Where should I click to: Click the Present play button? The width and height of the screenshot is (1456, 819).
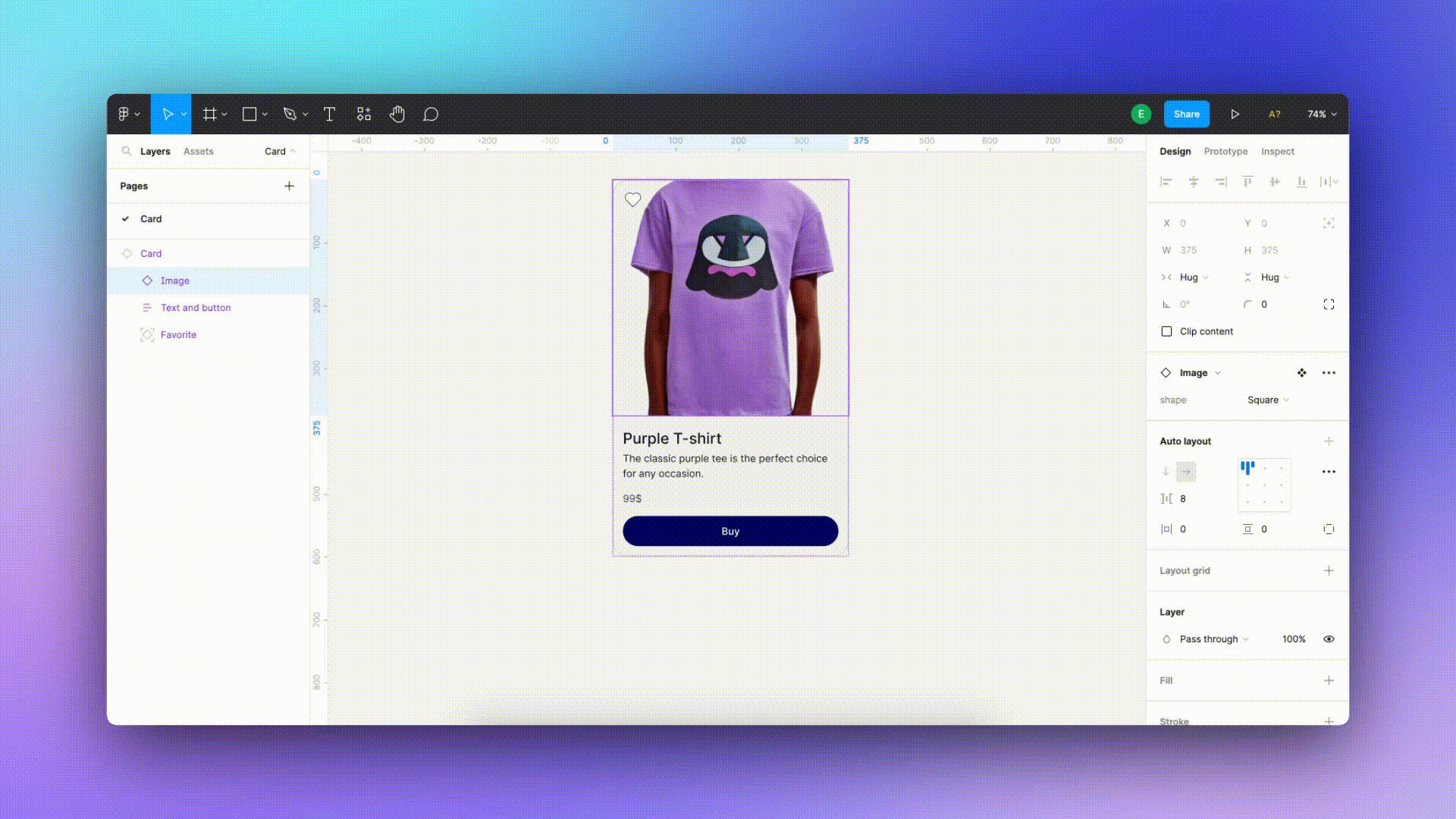pyautogui.click(x=1235, y=115)
